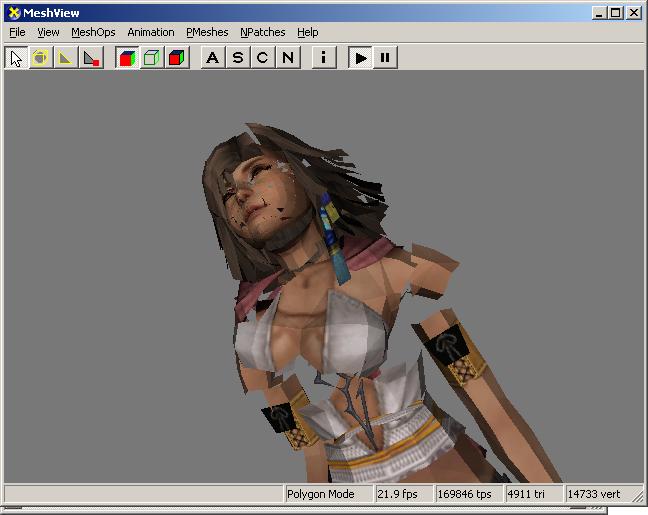Viewport: 648px width, 515px height.
Task: Open the File menu
Action: pos(17,32)
